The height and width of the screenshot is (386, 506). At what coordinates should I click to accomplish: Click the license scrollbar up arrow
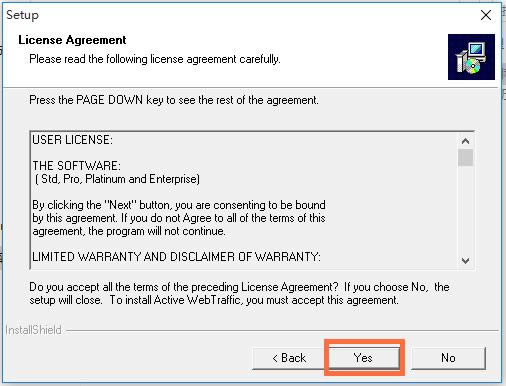(465, 141)
